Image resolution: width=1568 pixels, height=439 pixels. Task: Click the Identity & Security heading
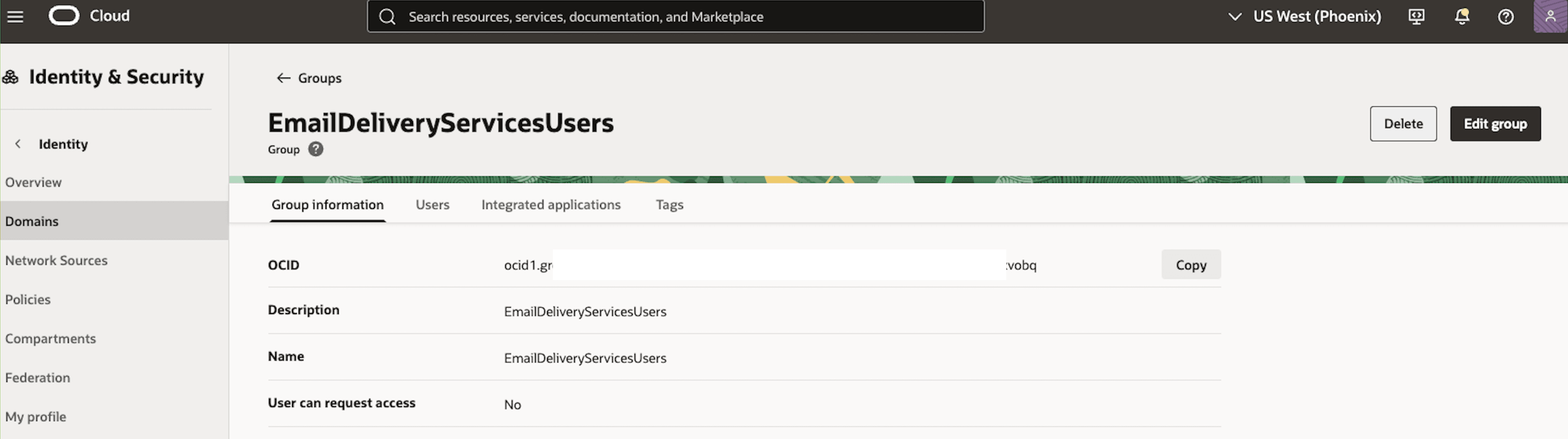click(x=116, y=77)
